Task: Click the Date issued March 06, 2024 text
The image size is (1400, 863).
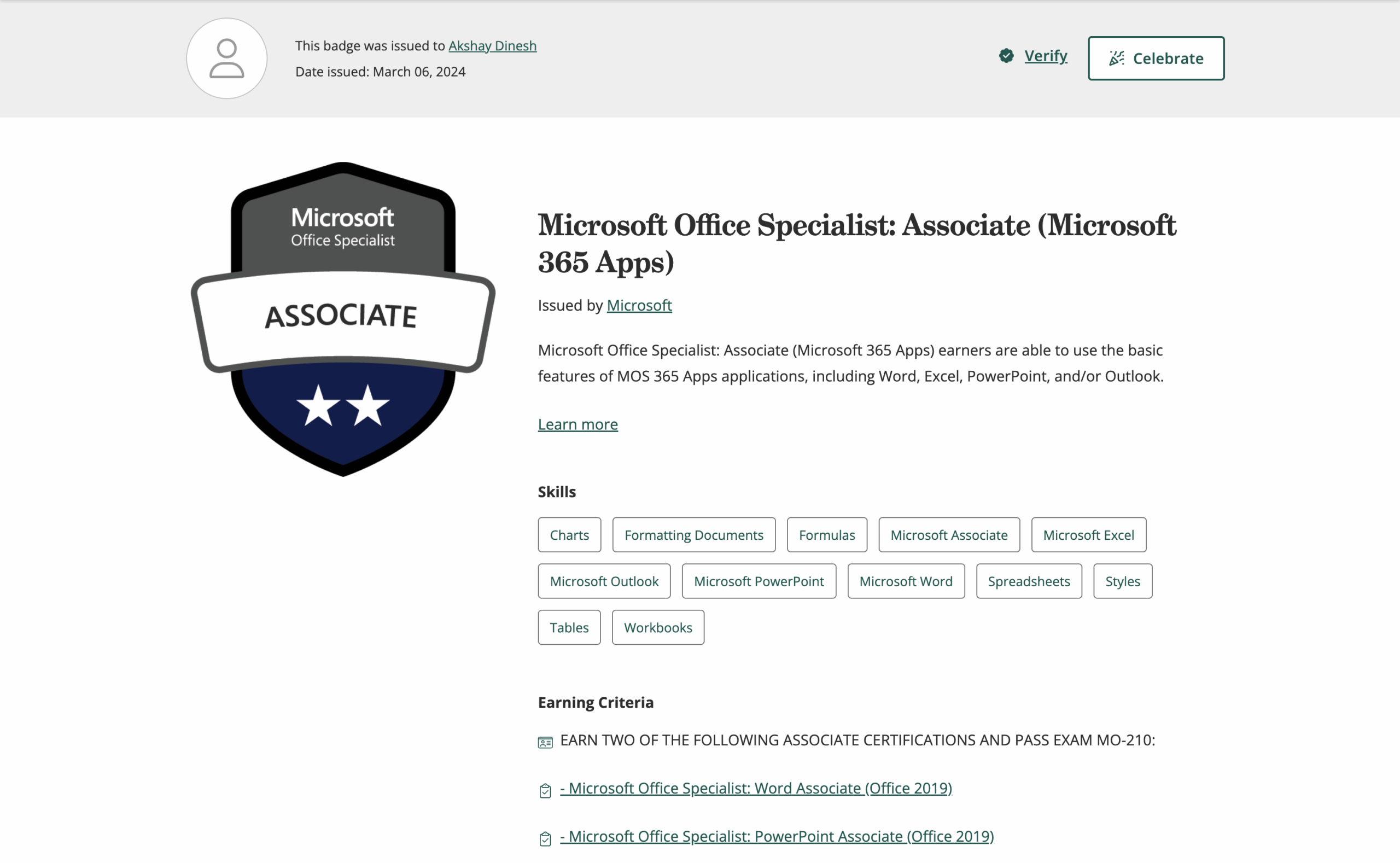Action: point(380,72)
